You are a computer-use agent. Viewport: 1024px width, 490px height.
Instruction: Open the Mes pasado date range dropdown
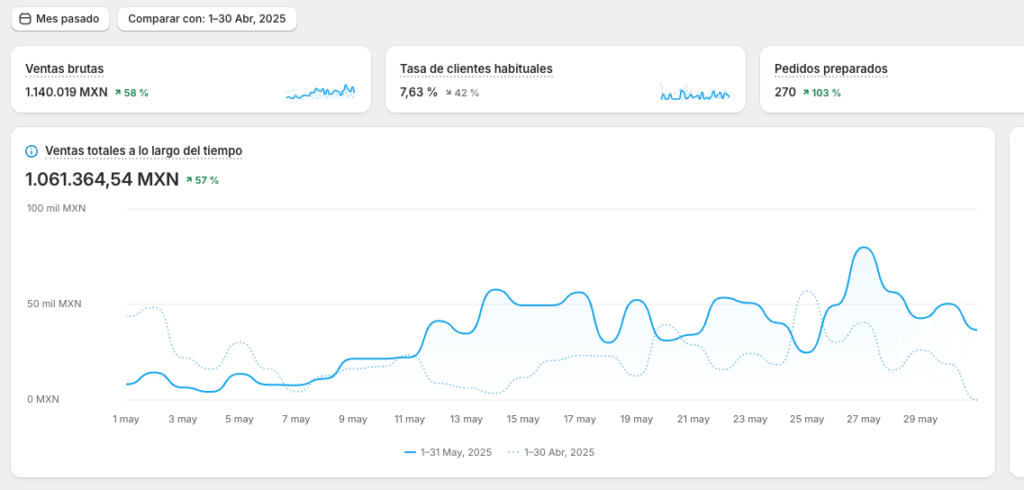point(61,19)
